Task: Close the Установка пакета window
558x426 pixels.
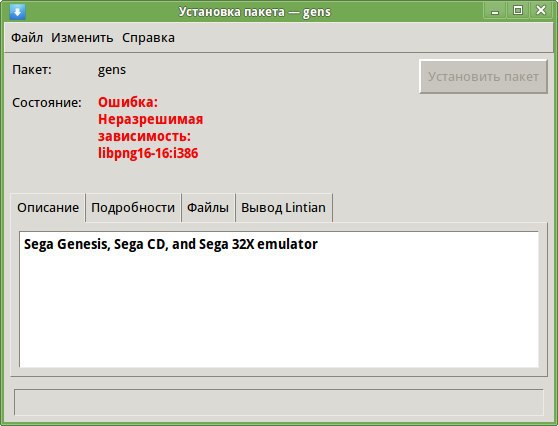Action: (541, 11)
